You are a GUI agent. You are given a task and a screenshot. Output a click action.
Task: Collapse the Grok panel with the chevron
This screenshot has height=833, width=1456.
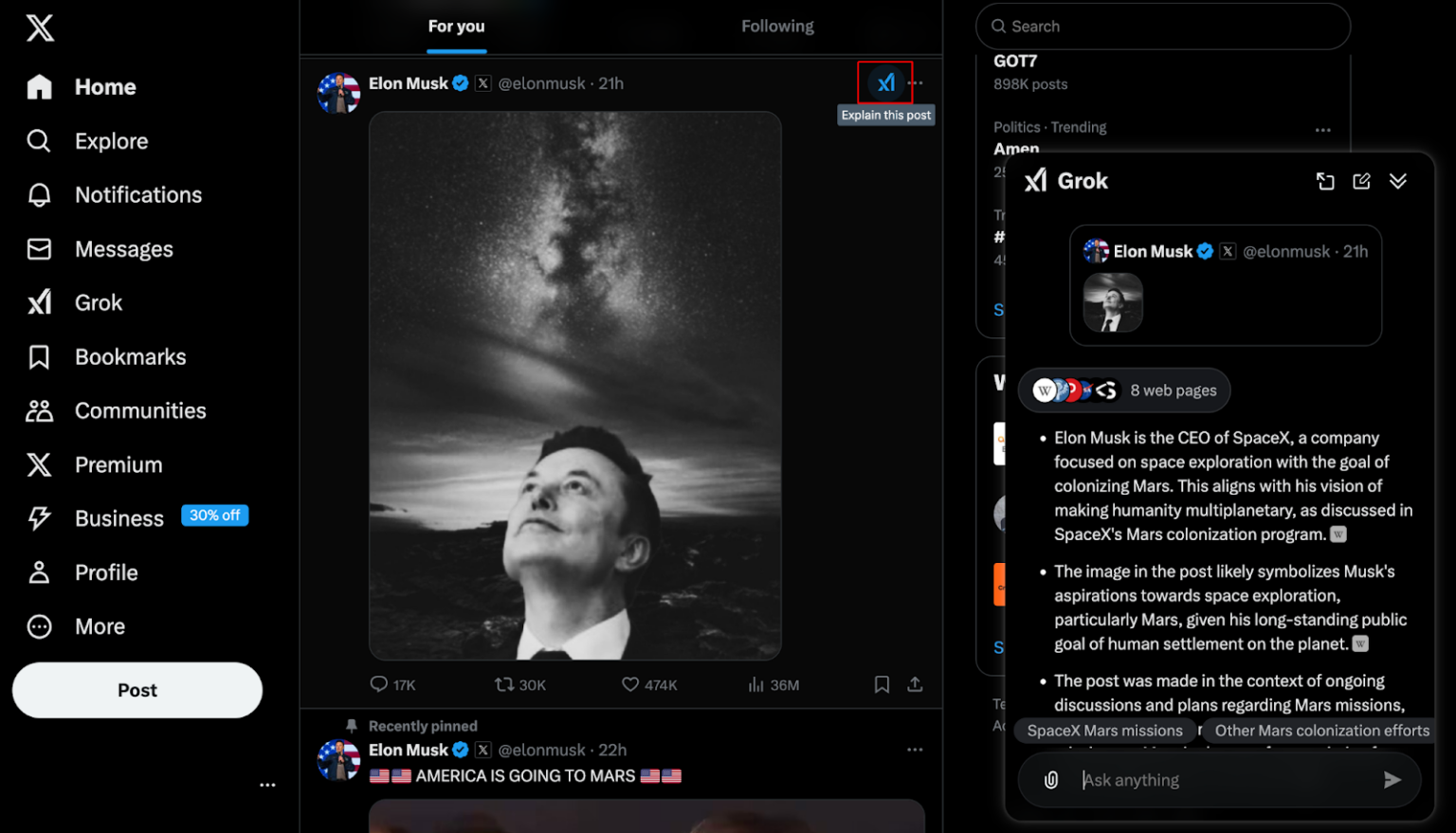(1398, 181)
